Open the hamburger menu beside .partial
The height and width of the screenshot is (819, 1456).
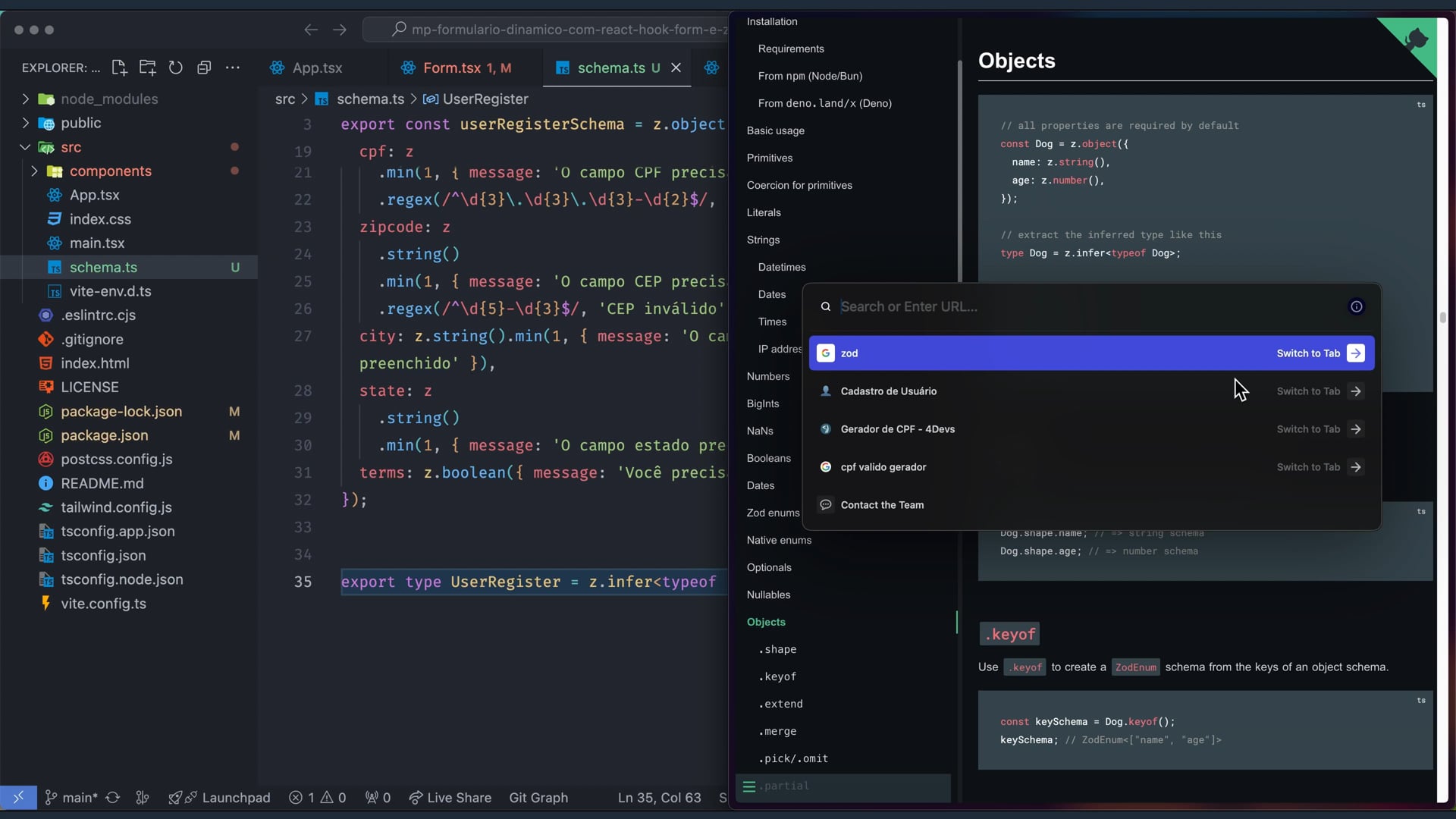click(x=748, y=786)
